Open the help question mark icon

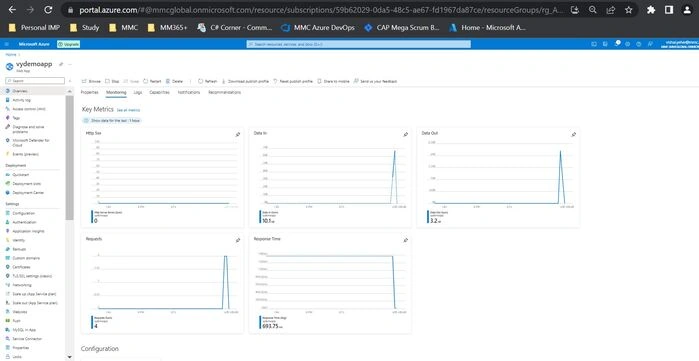[639, 44]
